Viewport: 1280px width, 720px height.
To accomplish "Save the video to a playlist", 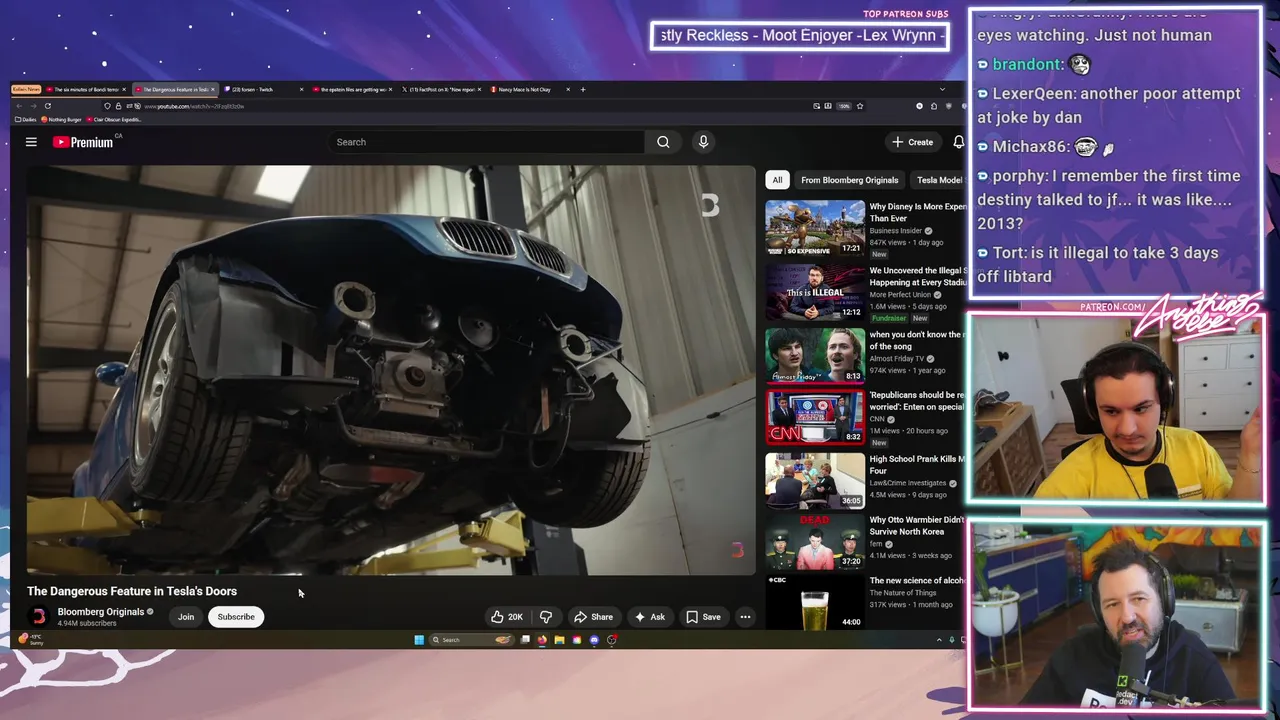I will click(x=703, y=617).
